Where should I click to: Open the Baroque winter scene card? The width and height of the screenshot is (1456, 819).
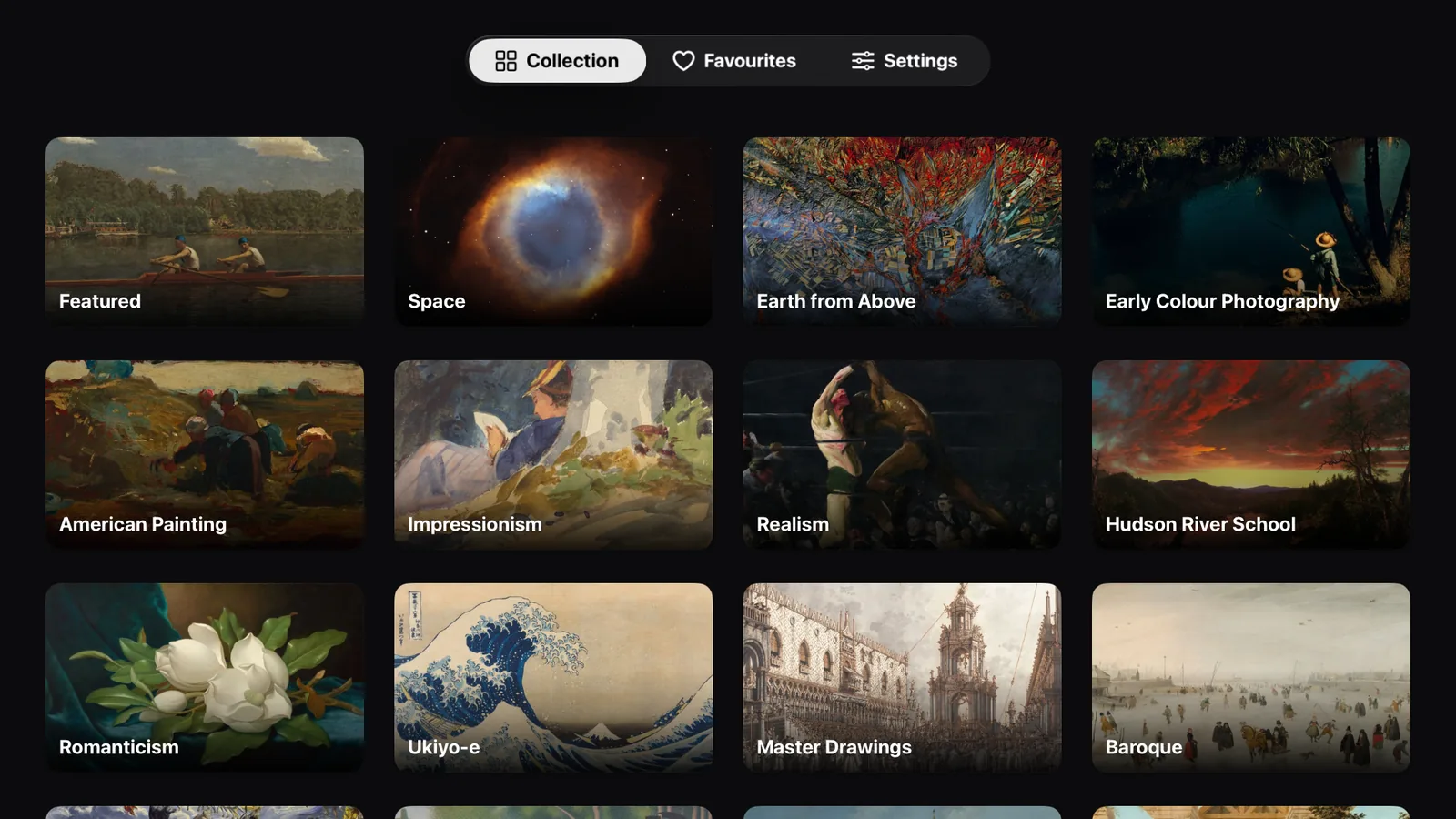click(x=1251, y=677)
